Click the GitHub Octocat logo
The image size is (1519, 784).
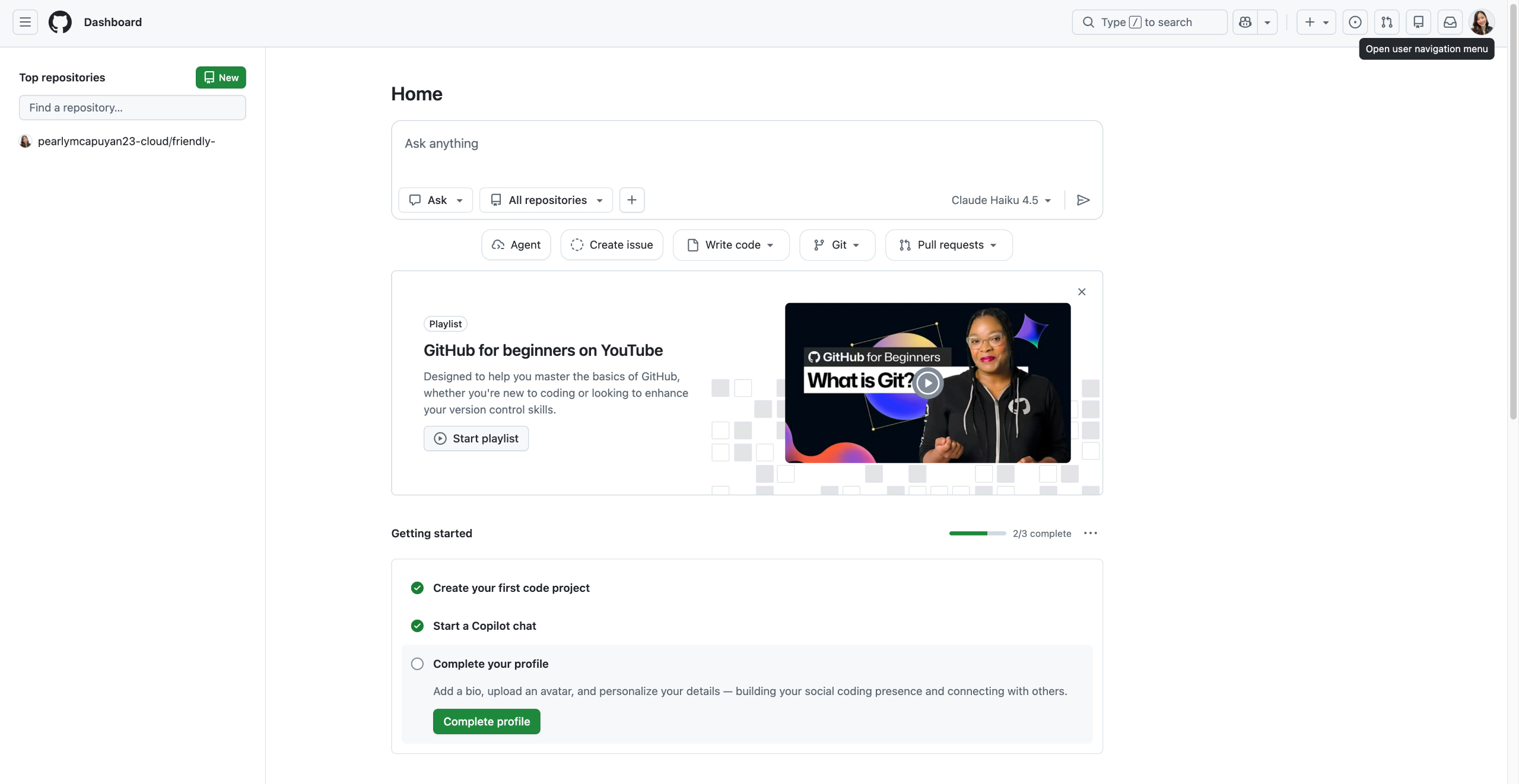[60, 22]
